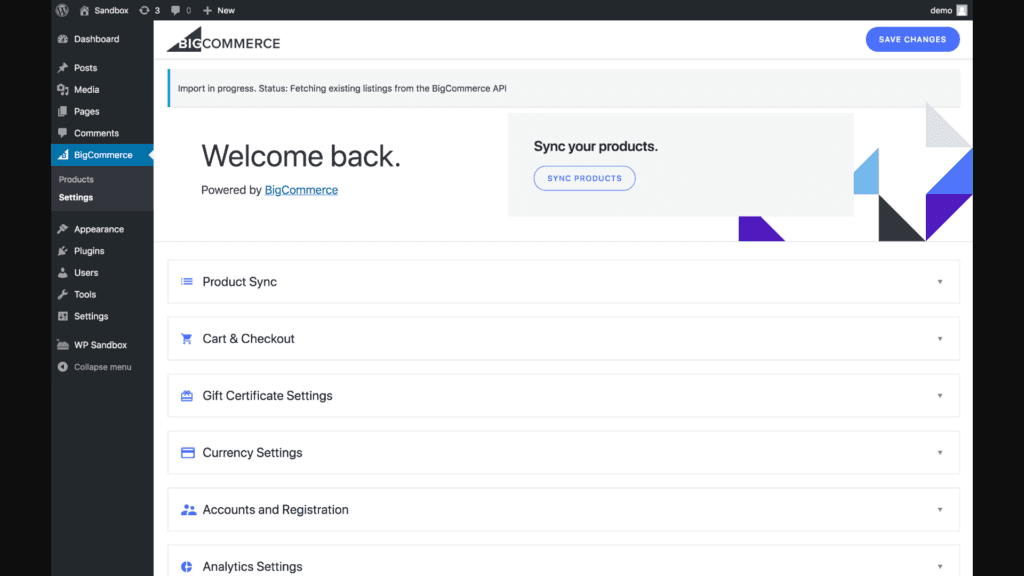The image size is (1024, 576).
Task: Click the BigCommerce sidebar logo icon
Action: [63, 155]
